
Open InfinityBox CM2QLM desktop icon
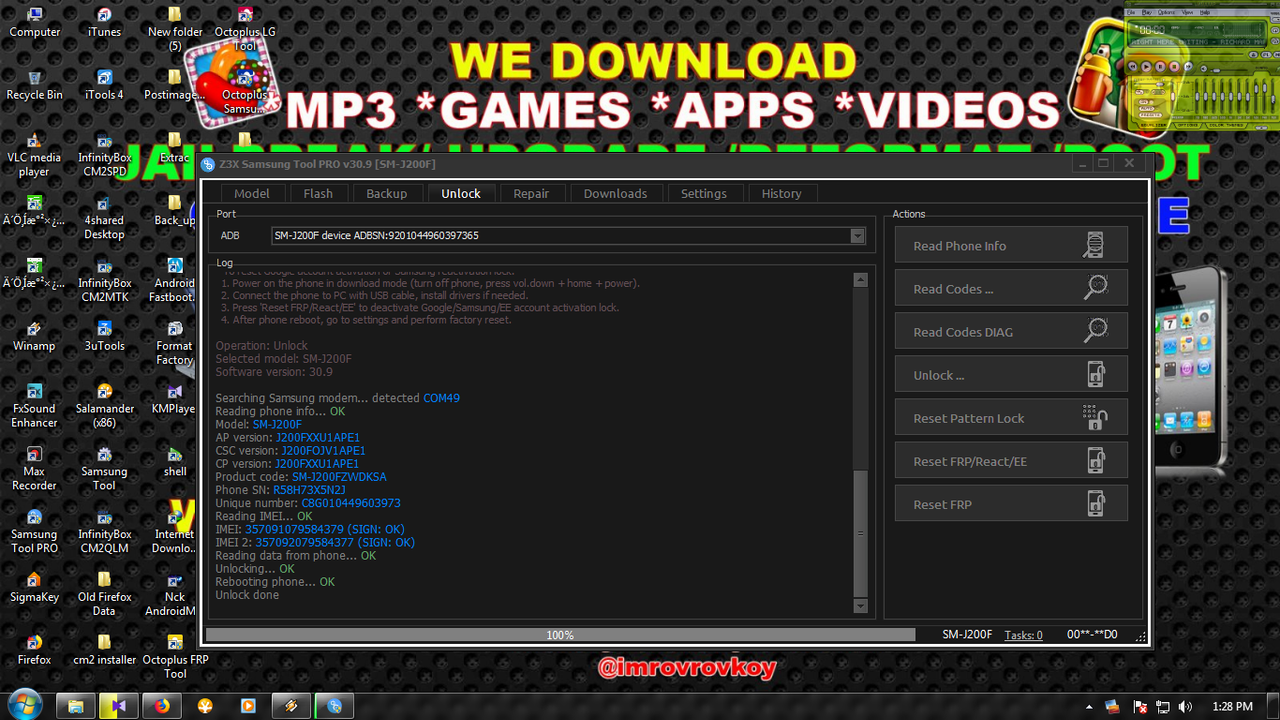tap(104, 533)
